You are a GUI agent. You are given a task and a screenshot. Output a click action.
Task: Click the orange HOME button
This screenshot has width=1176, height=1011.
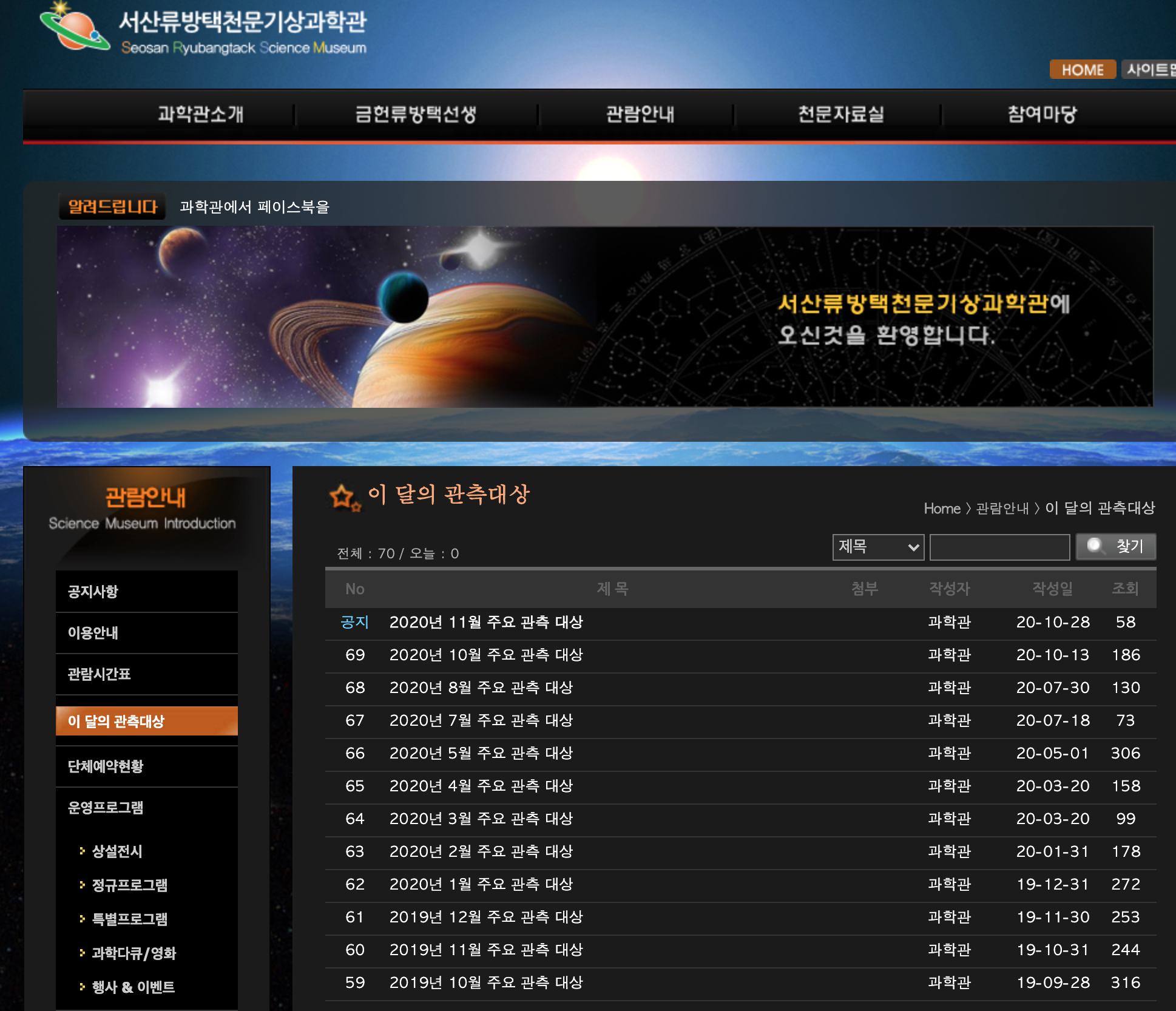(x=1082, y=70)
